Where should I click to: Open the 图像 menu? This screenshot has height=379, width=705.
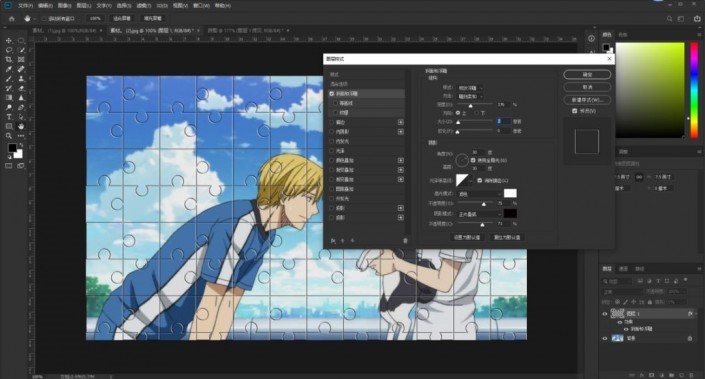click(x=65, y=6)
